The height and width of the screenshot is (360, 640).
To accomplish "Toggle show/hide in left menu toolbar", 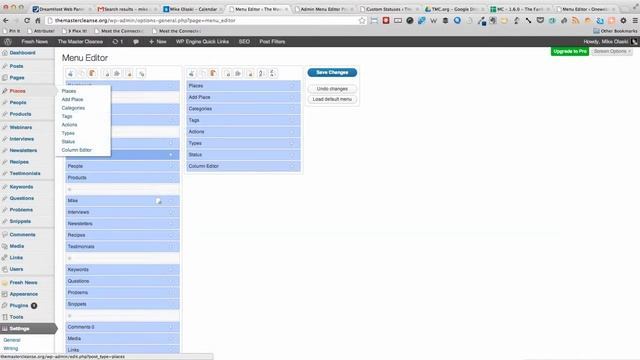I will pyautogui.click(x=117, y=73).
